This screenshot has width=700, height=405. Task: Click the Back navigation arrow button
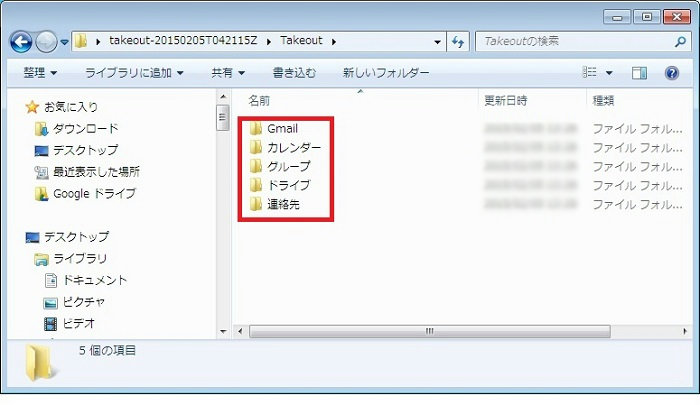coord(21,42)
